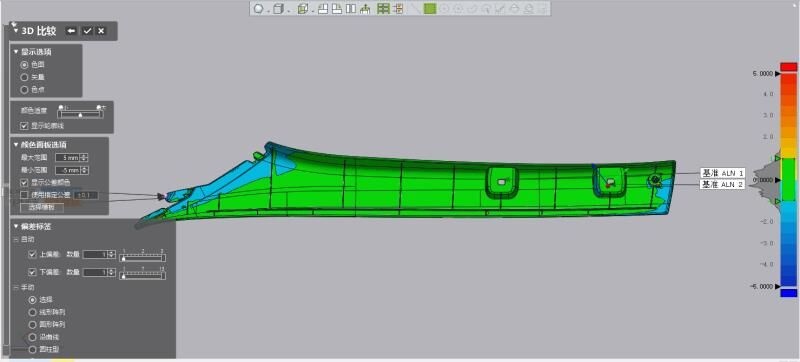Click the back arrow in 3D 比较 header
Image resolution: width=800 pixels, height=362 pixels.
point(71,31)
